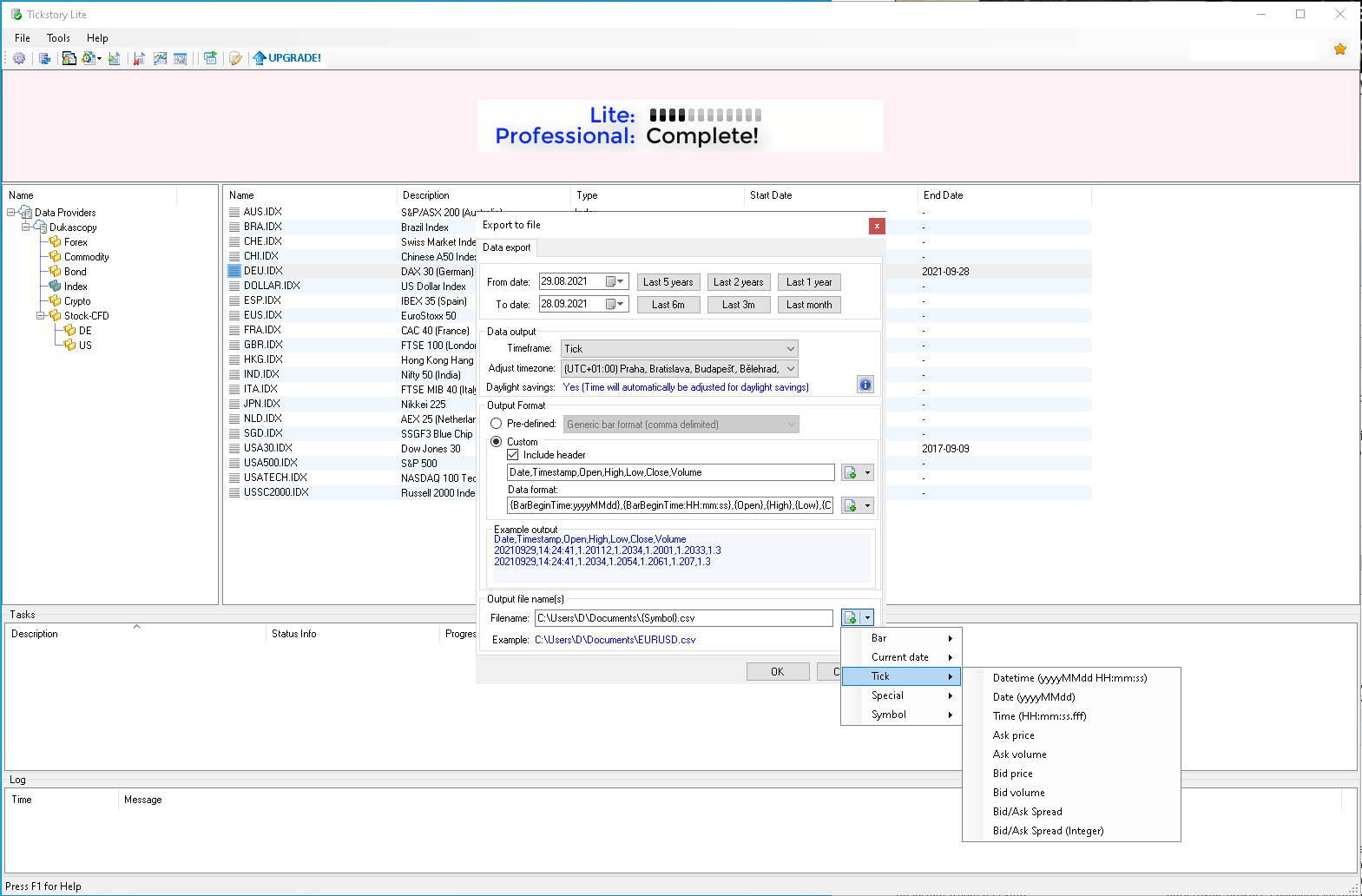
Task: Click the blue daylight savings info icon
Action: coord(865,385)
